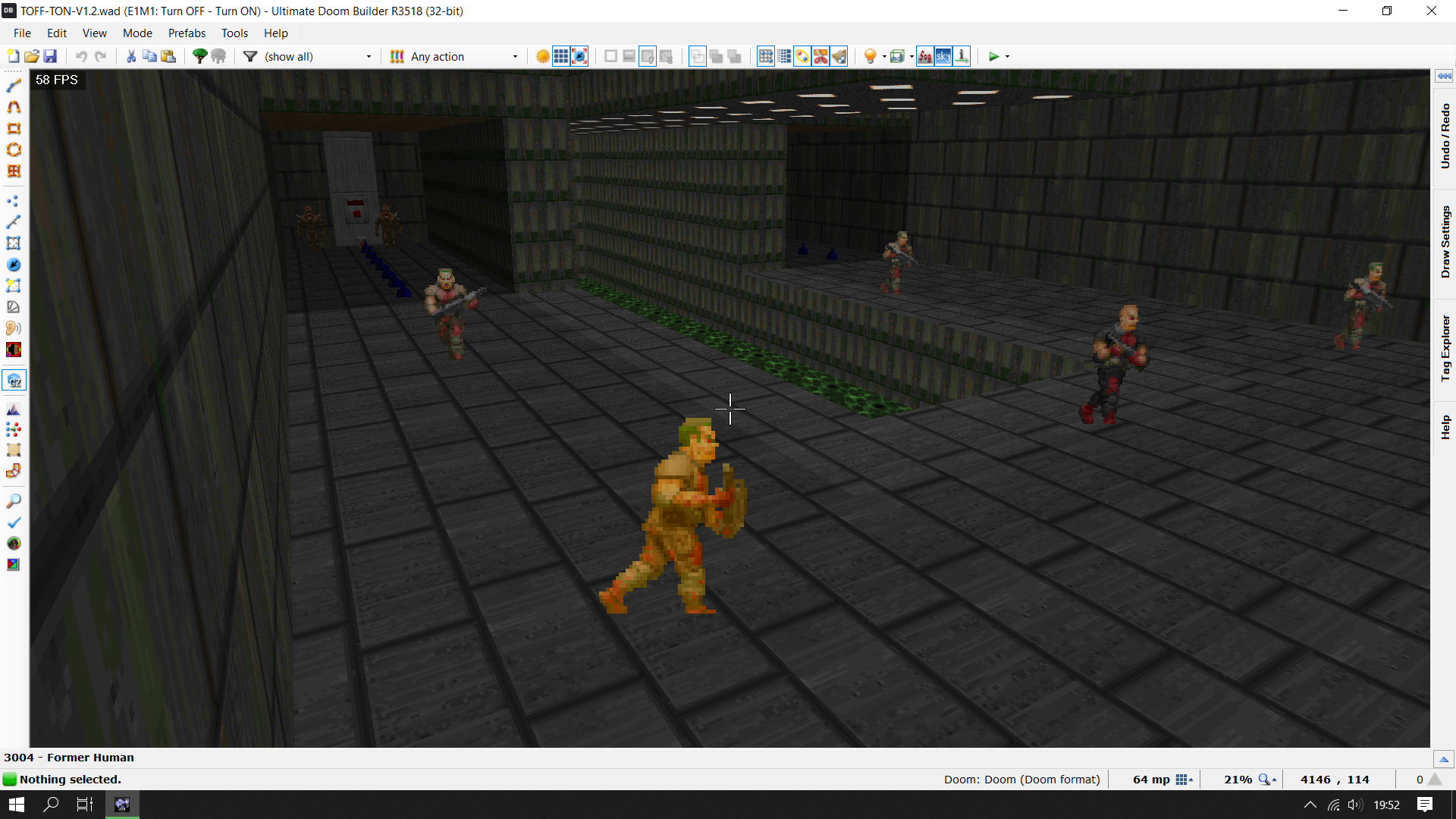Expand model rendering mode dropdown arrow
This screenshot has height=819, width=1456.
(x=912, y=56)
